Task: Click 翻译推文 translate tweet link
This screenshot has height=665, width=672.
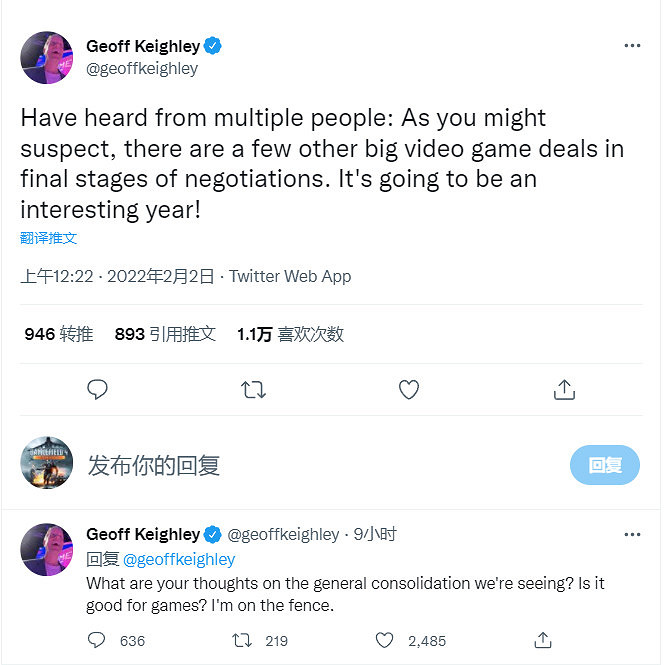Action: [x=49, y=238]
